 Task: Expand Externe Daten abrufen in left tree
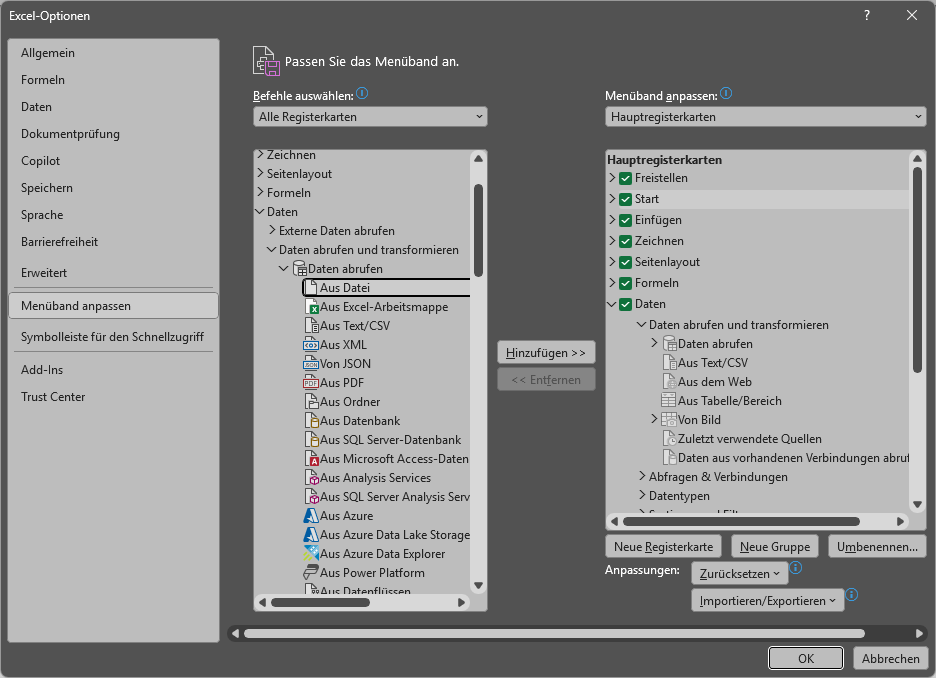pos(272,230)
